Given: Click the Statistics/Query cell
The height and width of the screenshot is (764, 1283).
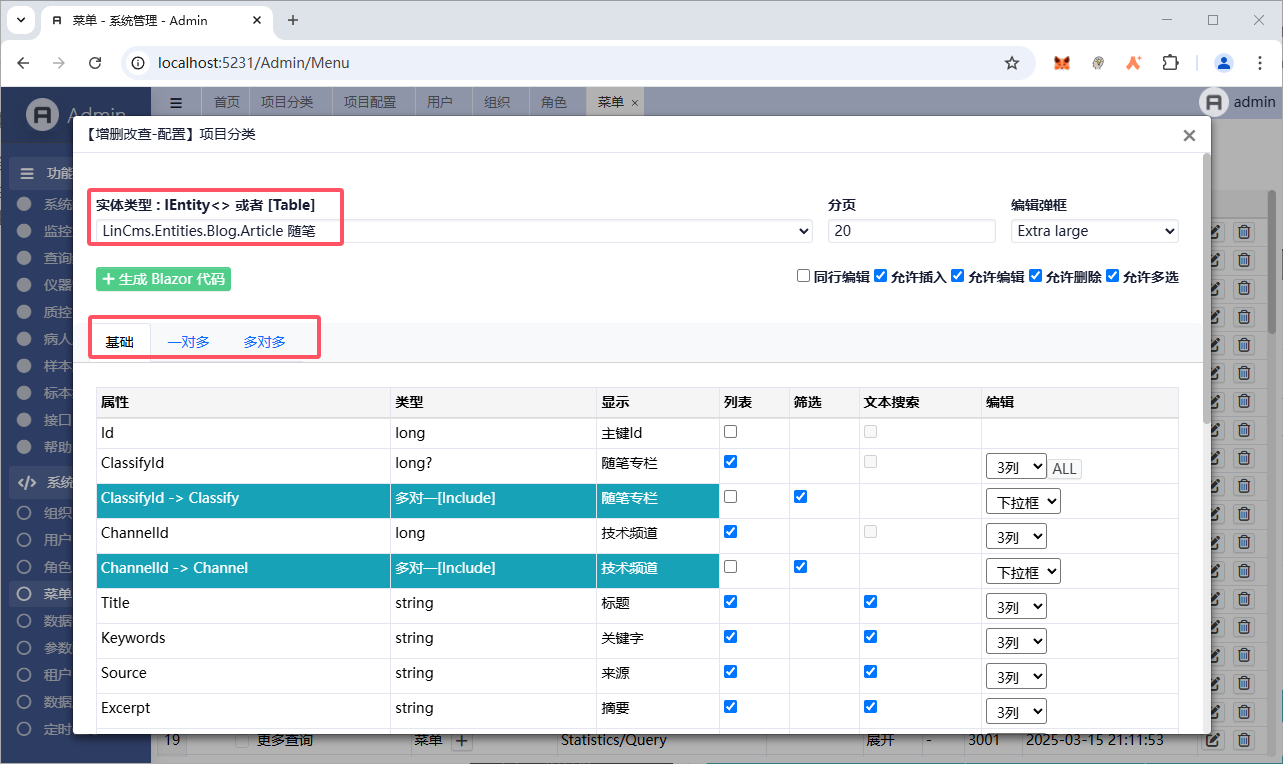Looking at the screenshot, I should pyautogui.click(x=614, y=741).
